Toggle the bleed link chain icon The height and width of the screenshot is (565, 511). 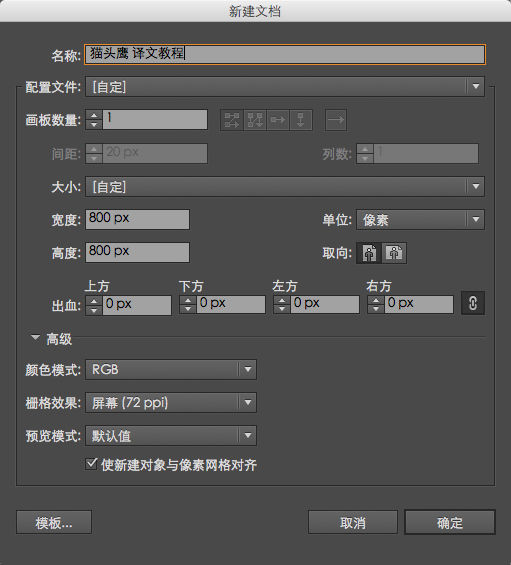click(x=473, y=303)
